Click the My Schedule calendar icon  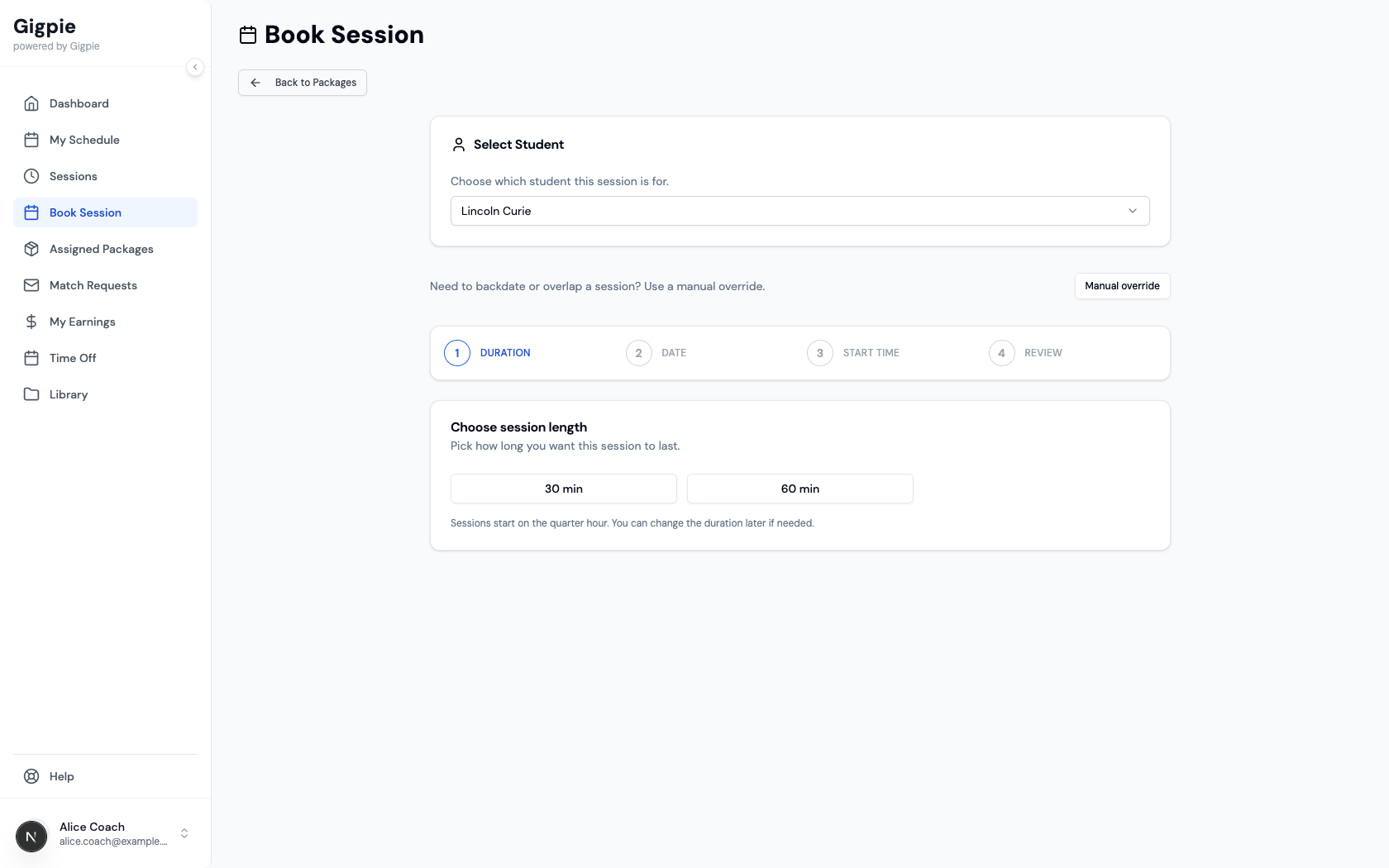point(31,140)
